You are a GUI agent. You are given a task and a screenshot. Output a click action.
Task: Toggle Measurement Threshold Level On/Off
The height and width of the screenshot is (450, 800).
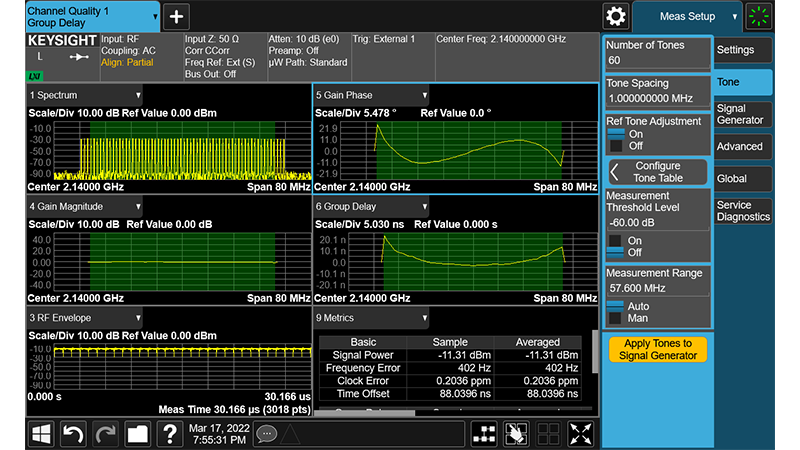pyautogui.click(x=616, y=247)
